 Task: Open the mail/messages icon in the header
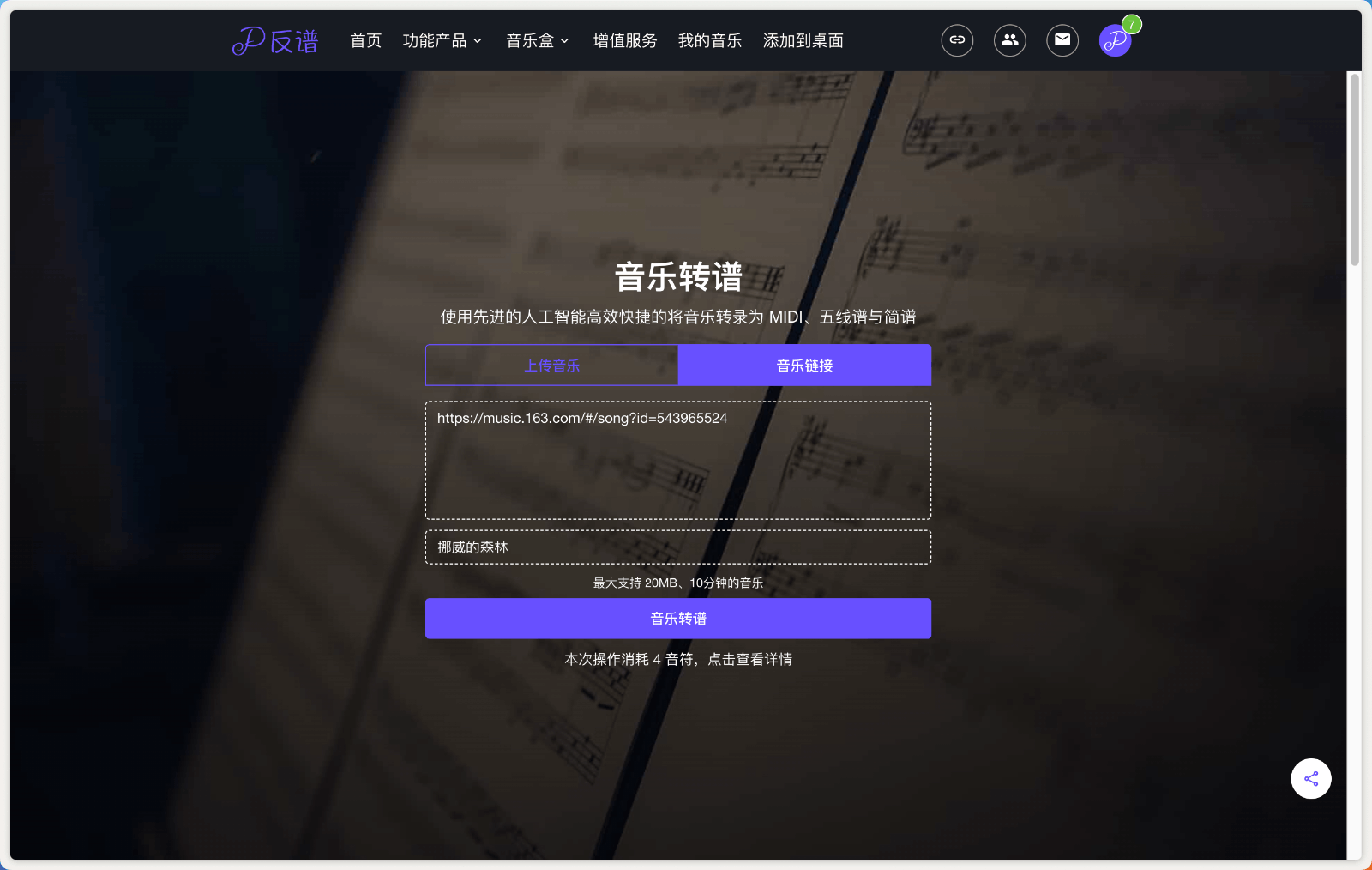tap(1062, 39)
